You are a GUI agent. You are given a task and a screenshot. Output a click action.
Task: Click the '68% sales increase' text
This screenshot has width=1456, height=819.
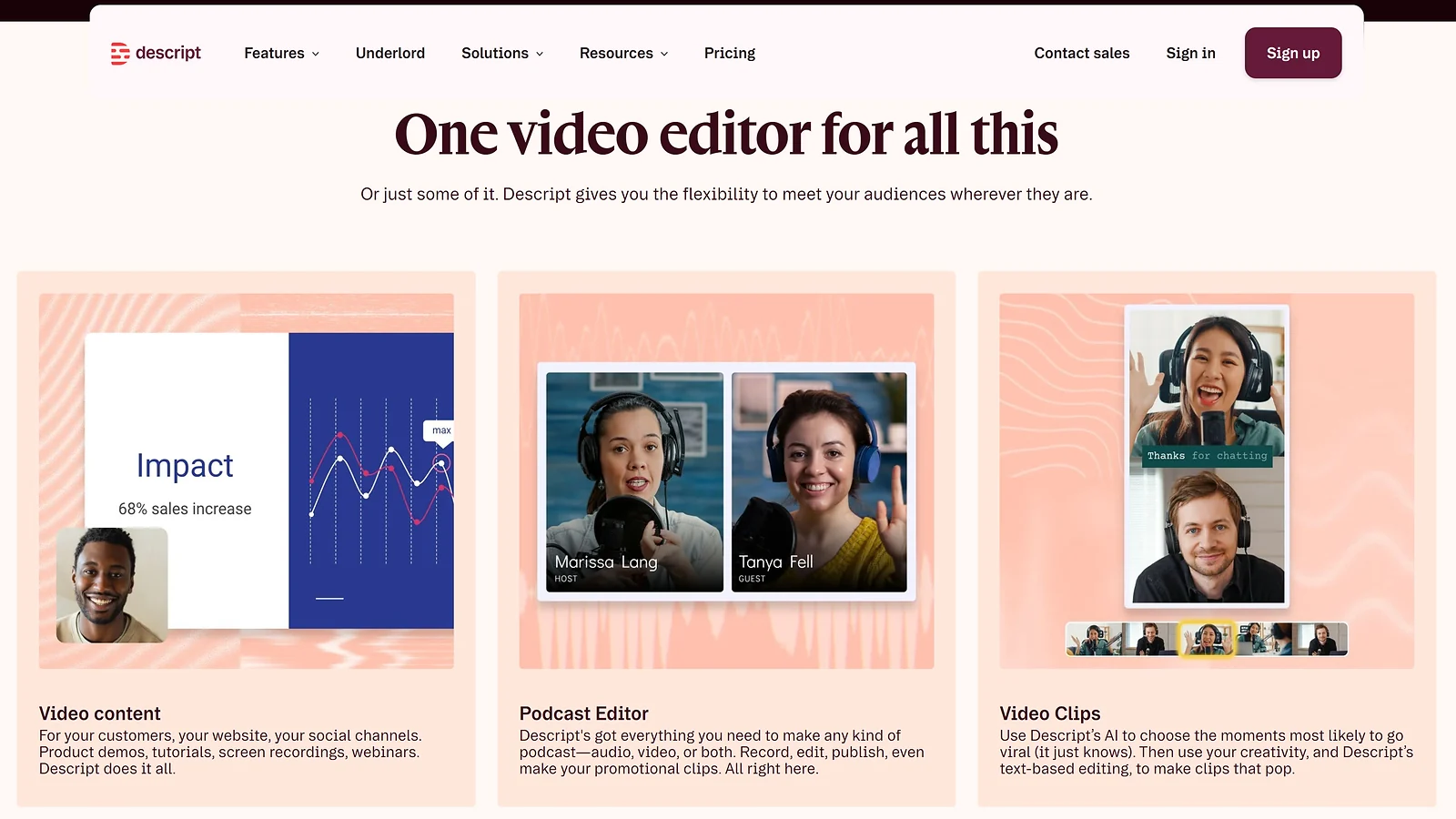click(185, 509)
